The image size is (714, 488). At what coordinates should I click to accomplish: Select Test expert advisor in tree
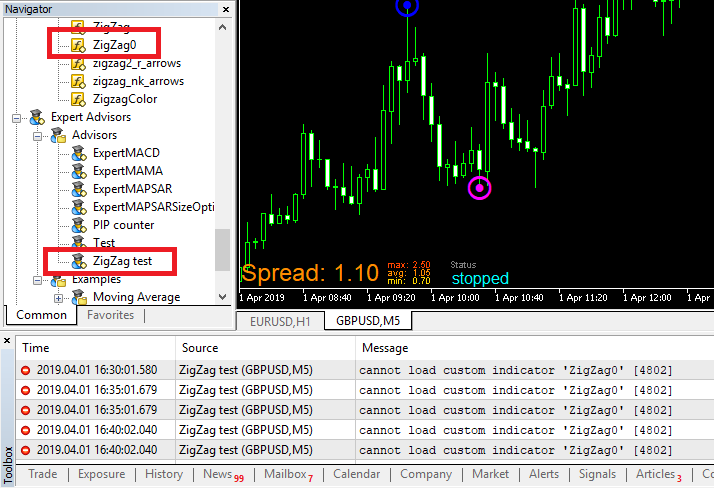tap(104, 243)
